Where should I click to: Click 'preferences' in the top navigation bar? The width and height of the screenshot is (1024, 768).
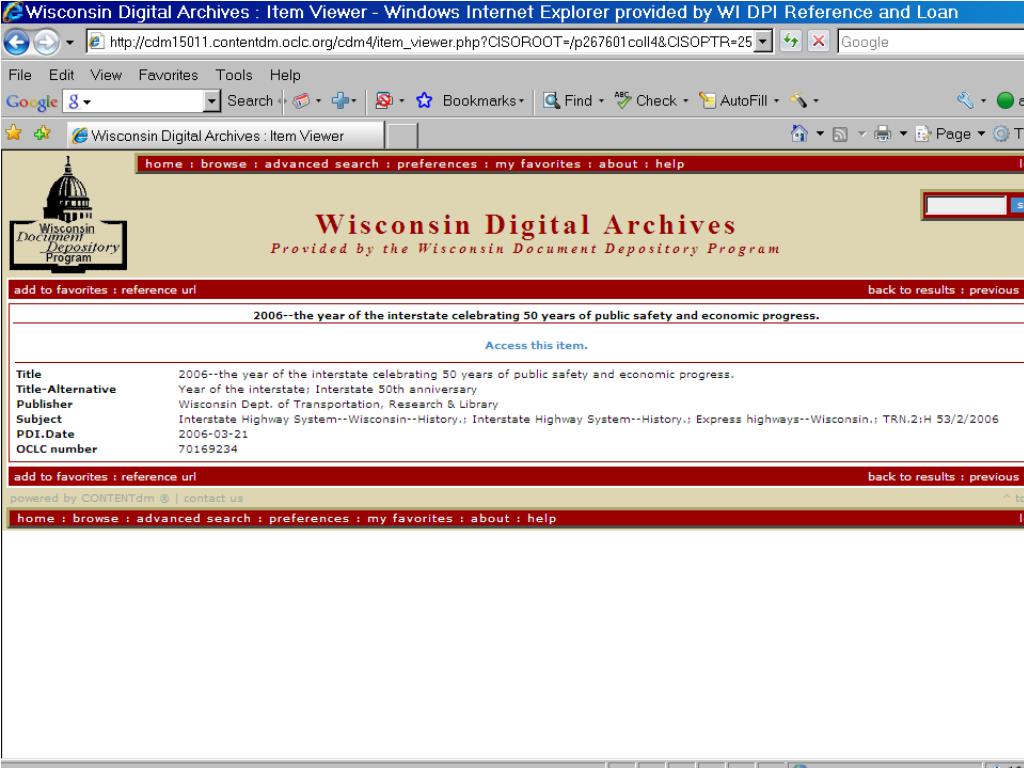[x=437, y=164]
